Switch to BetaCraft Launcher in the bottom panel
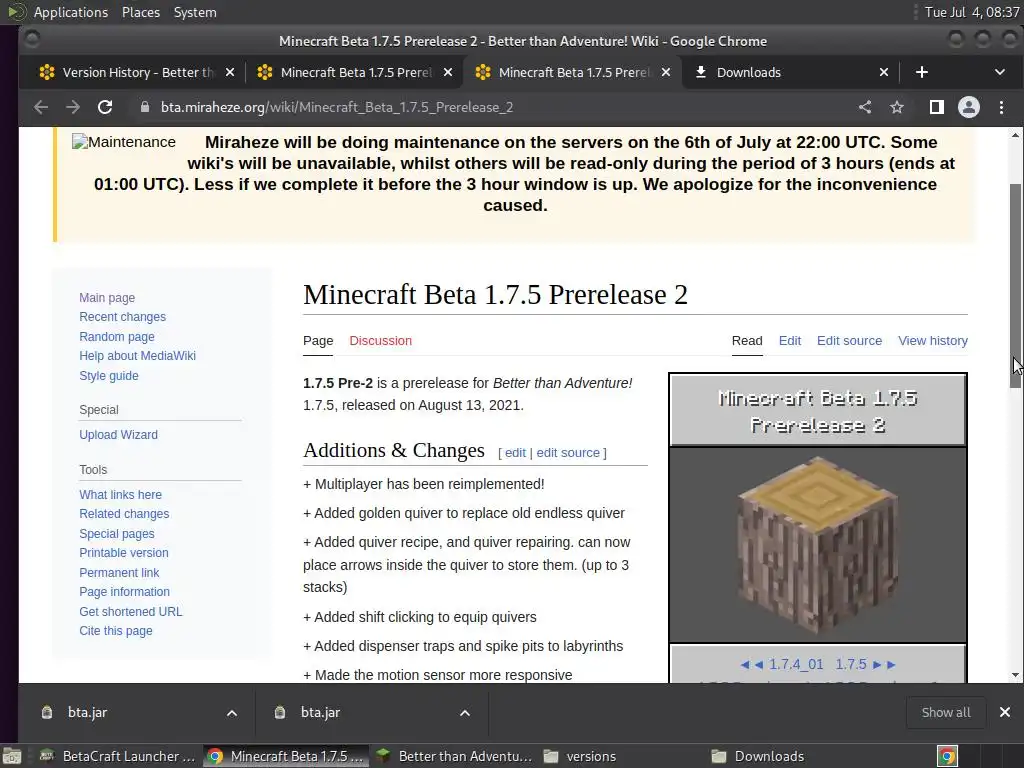This screenshot has height=768, width=1024. click(x=118, y=756)
